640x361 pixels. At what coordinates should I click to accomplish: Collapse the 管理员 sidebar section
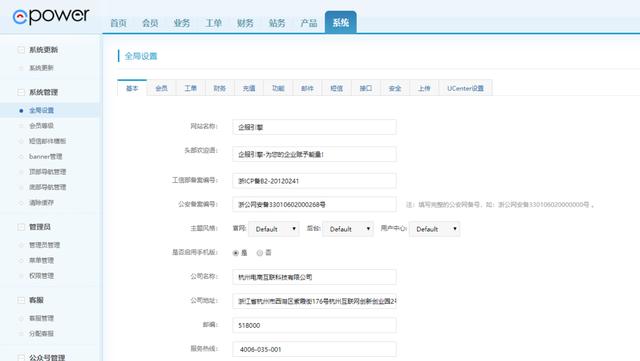click(x=34, y=227)
